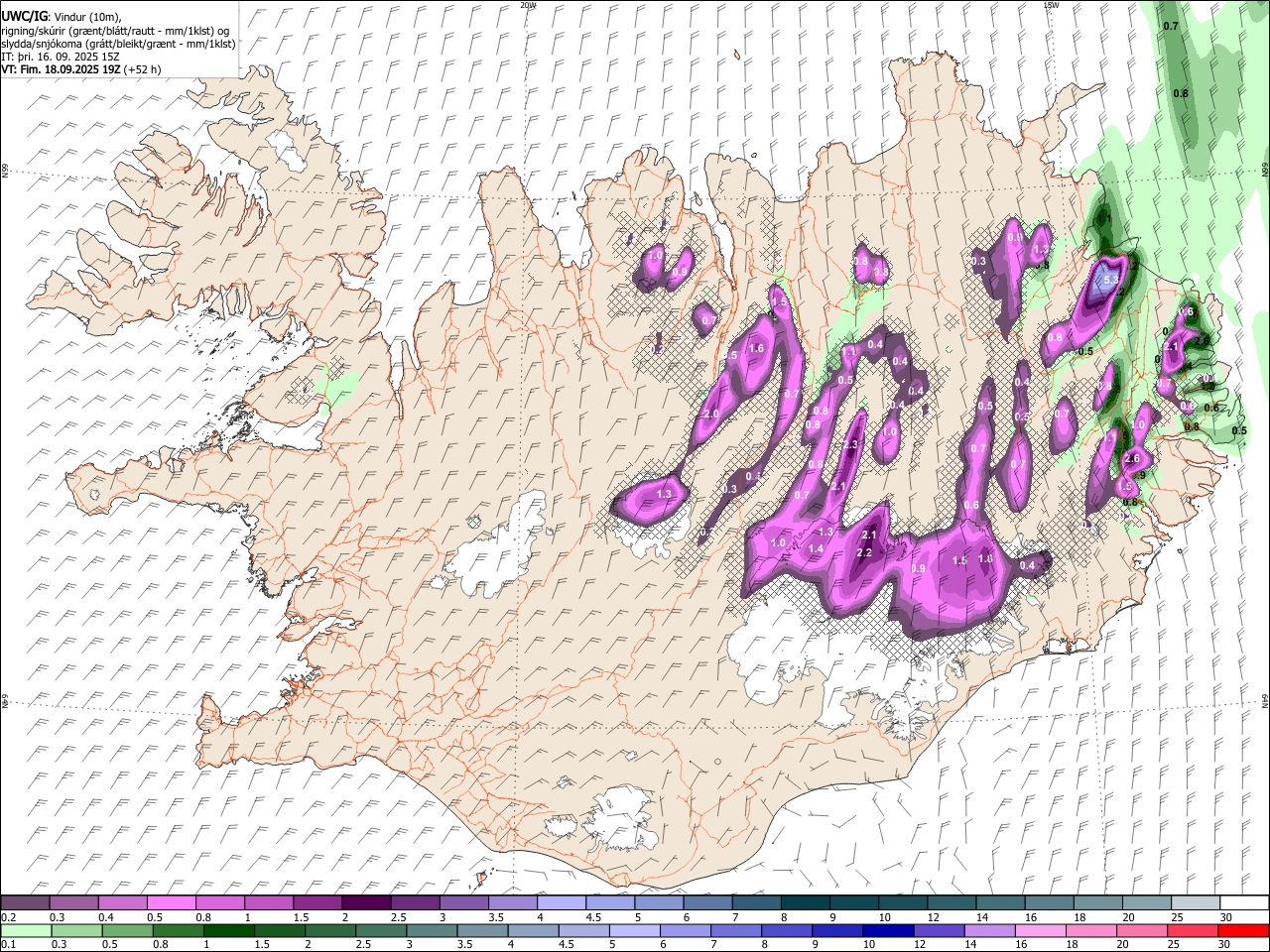
Task: Click the dark mauve 0.2 swatch, top legend row
Action: click(x=26, y=903)
